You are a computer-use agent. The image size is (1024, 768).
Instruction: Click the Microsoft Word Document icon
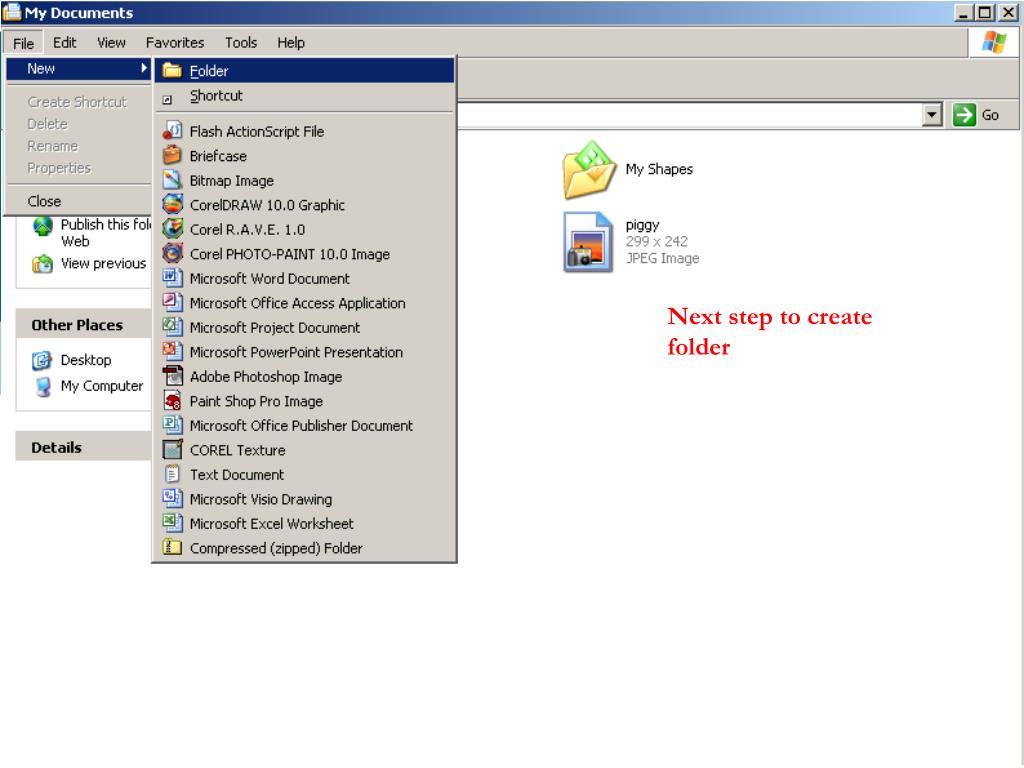coord(172,278)
